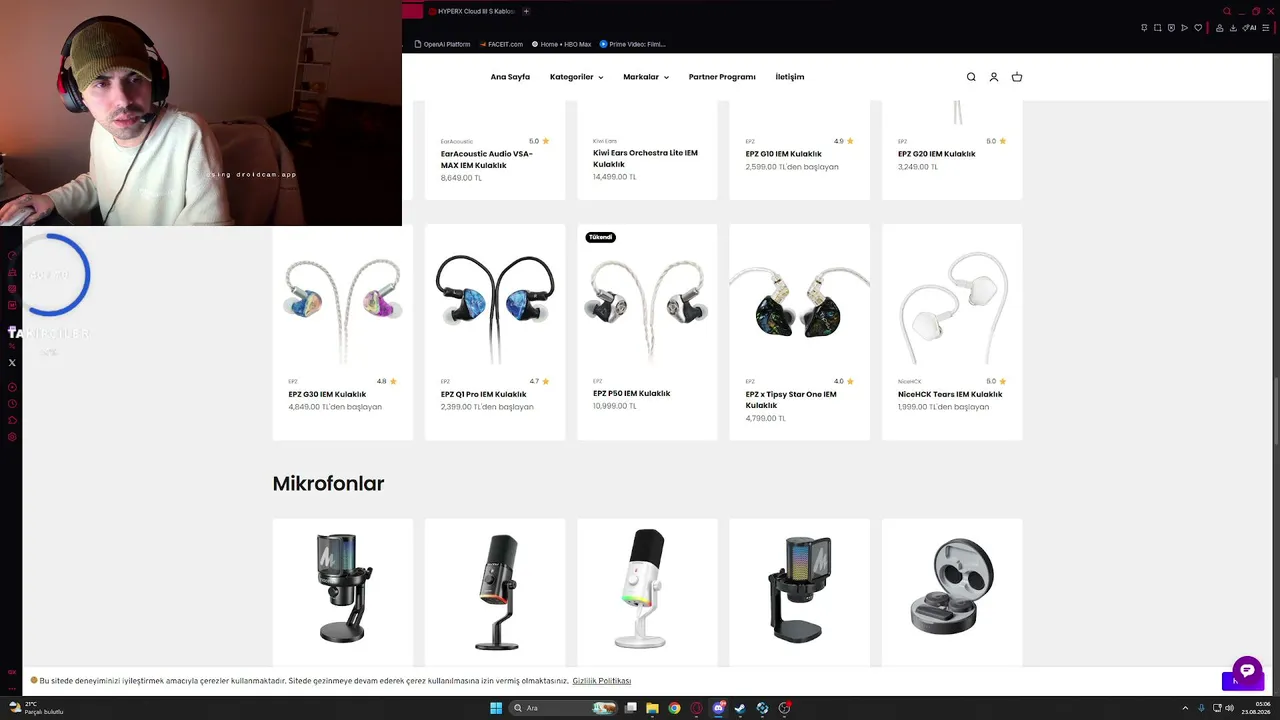
Task: Click the taskbar search box labeled Ara
Action: [x=563, y=708]
